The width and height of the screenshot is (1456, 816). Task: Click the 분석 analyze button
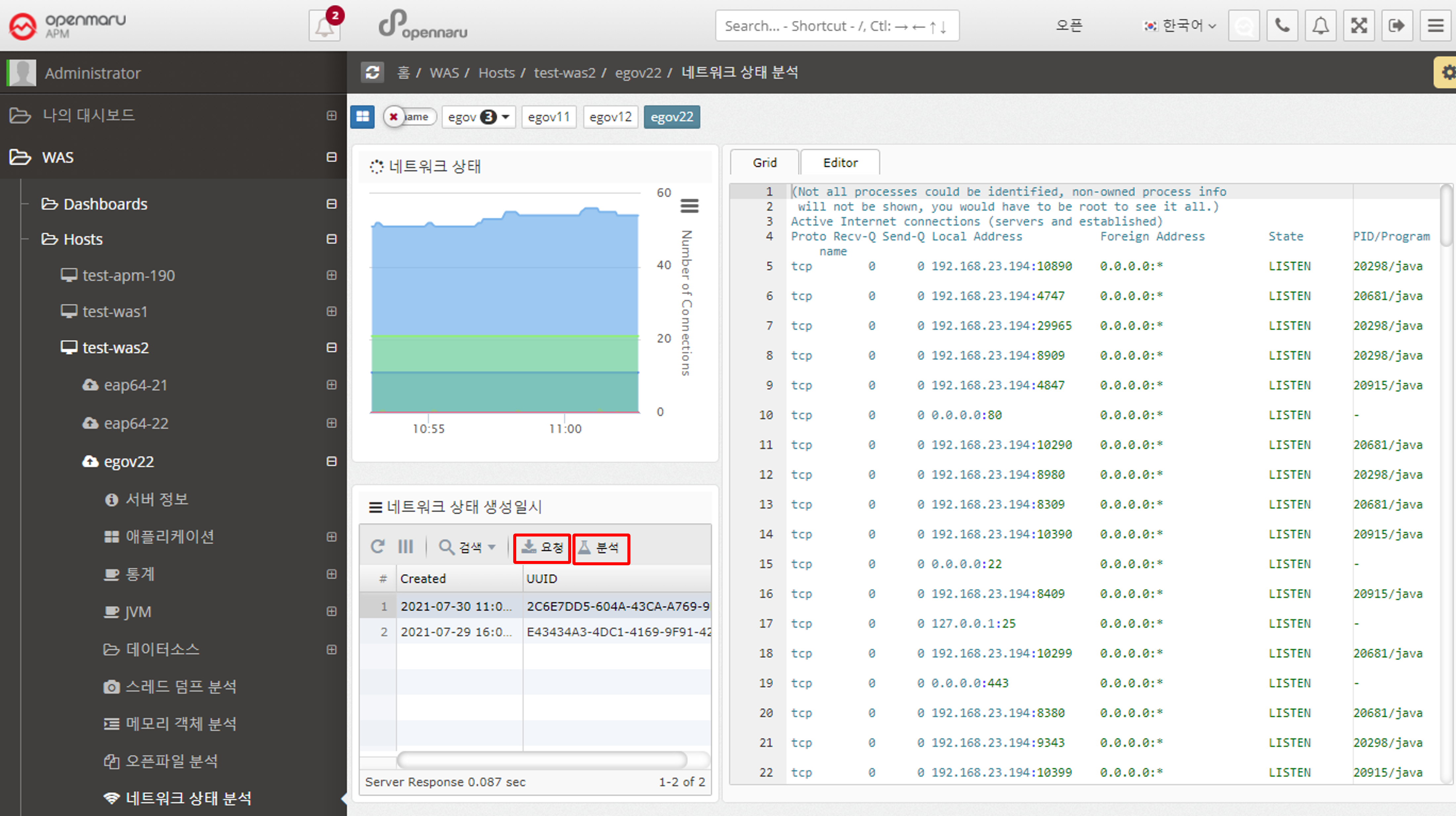[x=601, y=547]
